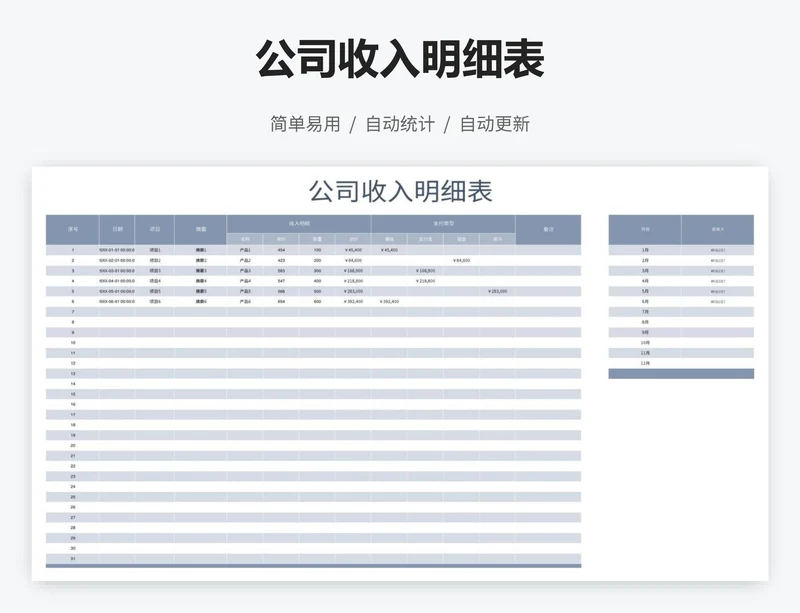Screen dimensions: 800x613
Task: Click the 12月 row in summary table
Action: pos(681,363)
